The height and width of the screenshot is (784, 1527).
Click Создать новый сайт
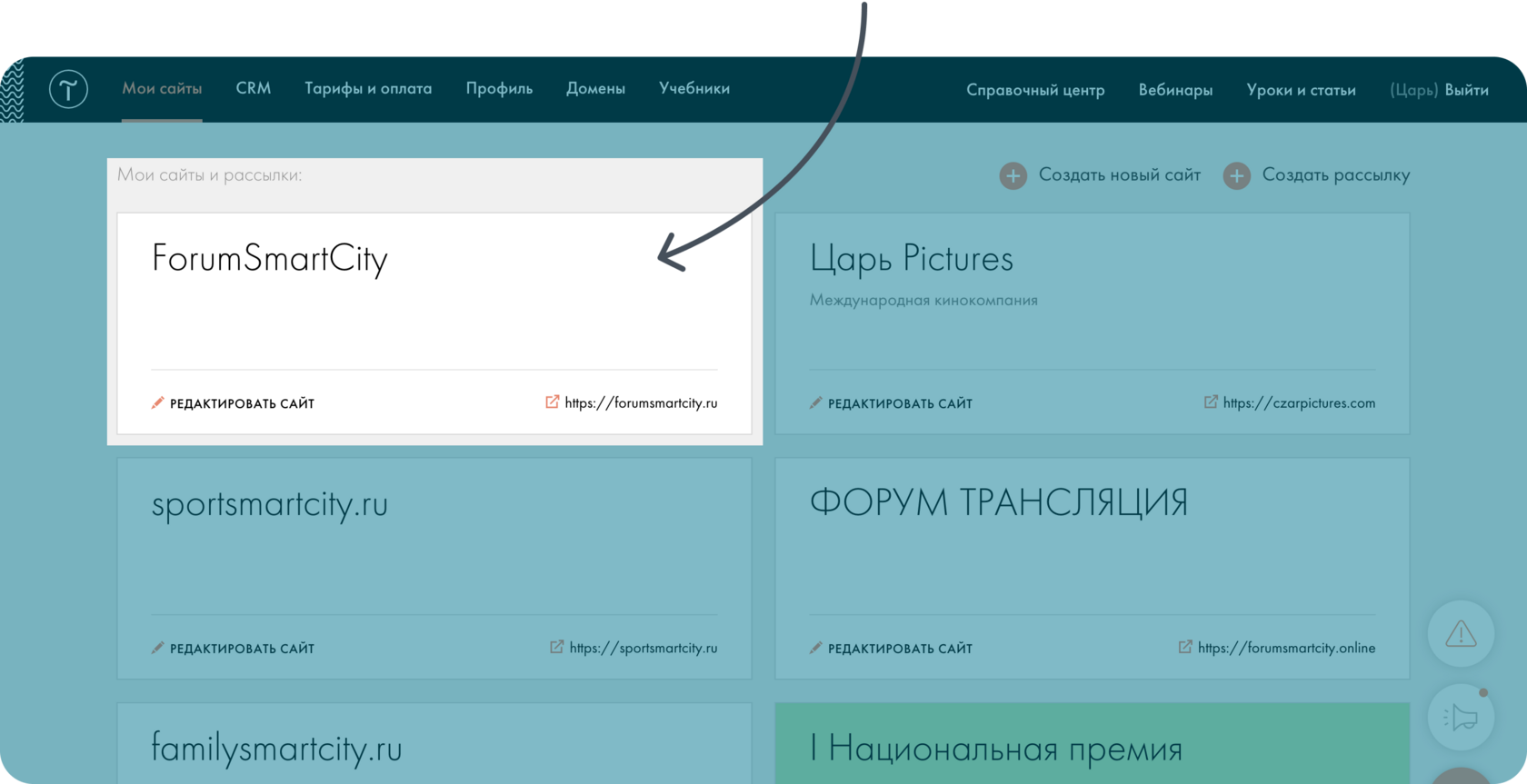coord(1120,174)
